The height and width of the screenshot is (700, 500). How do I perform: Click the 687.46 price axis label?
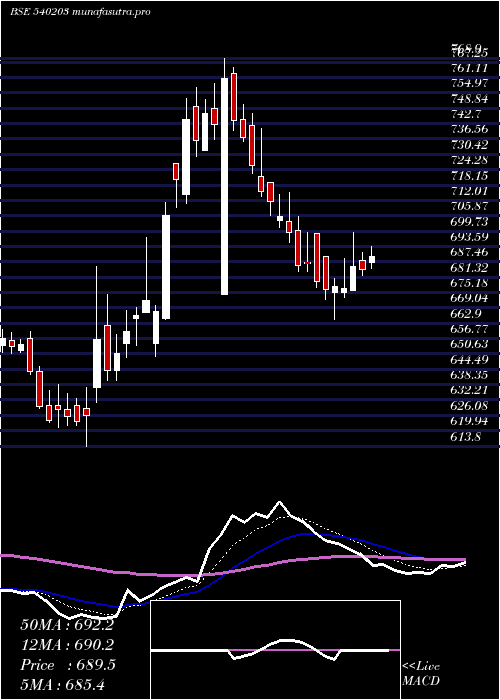469,252
